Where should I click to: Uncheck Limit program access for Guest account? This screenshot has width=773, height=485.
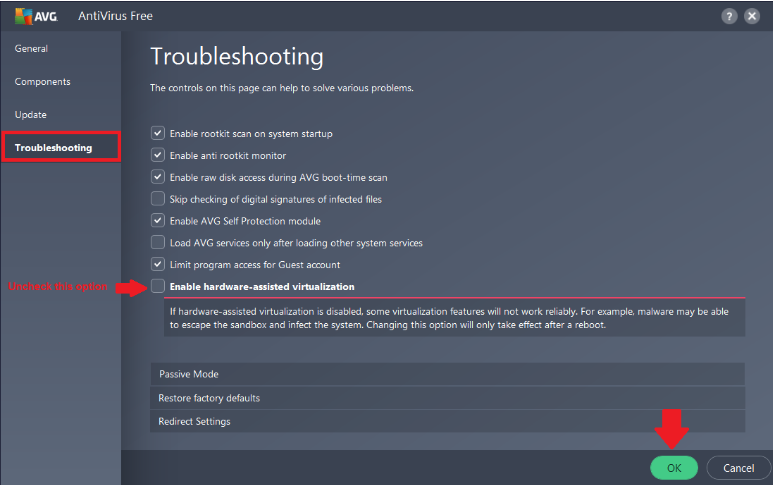[158, 264]
